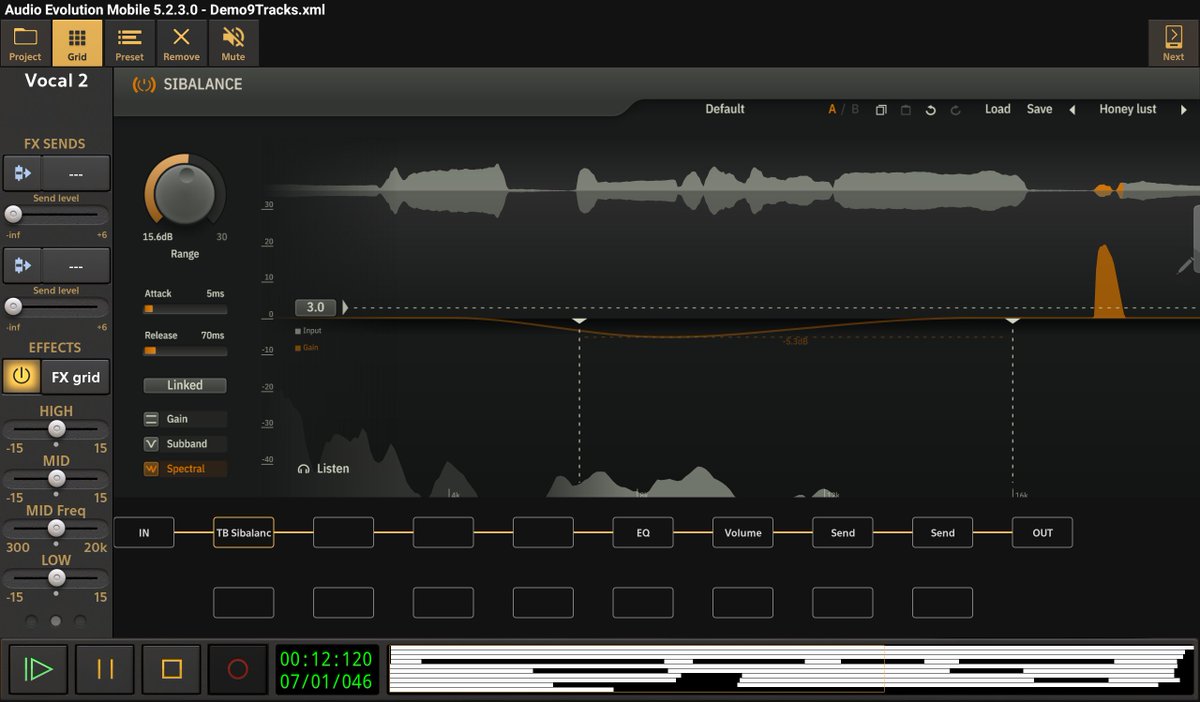Toggle the Effects power button
This screenshot has width=1200, height=702.
pyautogui.click(x=21, y=378)
